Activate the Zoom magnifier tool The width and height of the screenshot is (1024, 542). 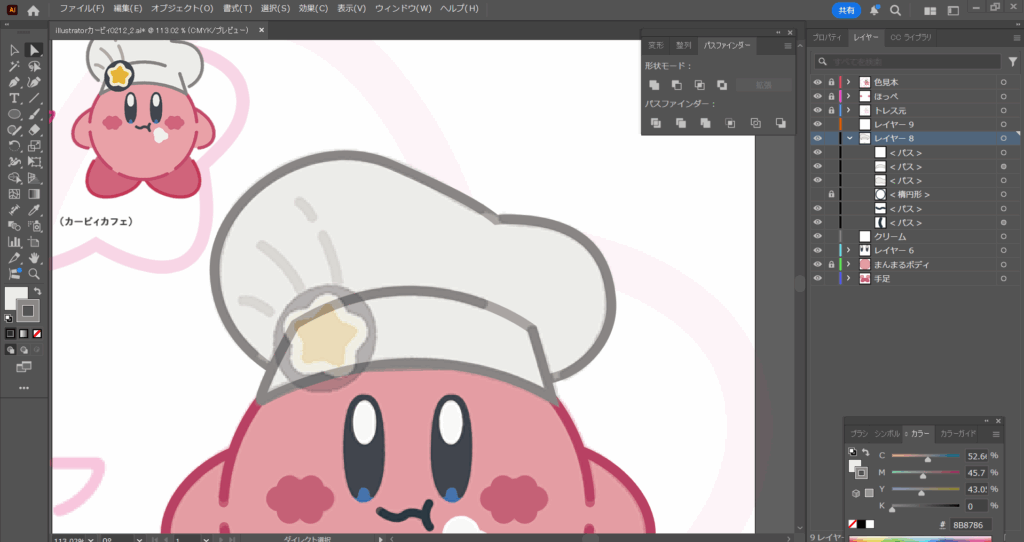click(34, 273)
